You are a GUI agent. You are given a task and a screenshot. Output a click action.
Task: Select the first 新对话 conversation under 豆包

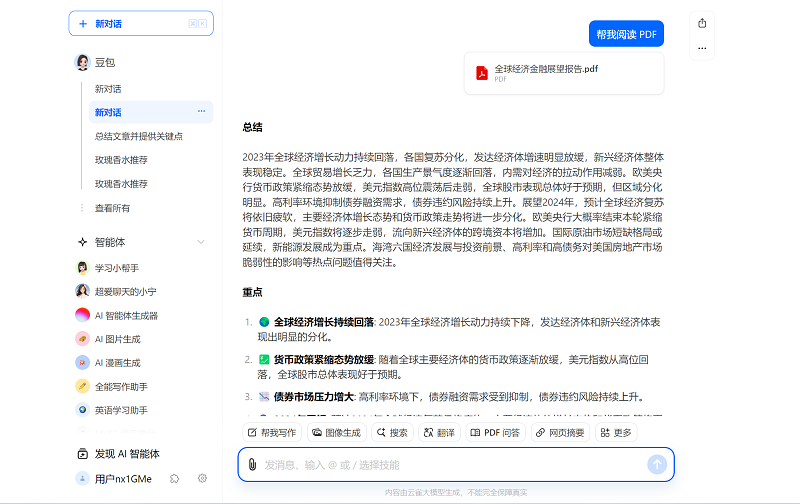pos(108,89)
